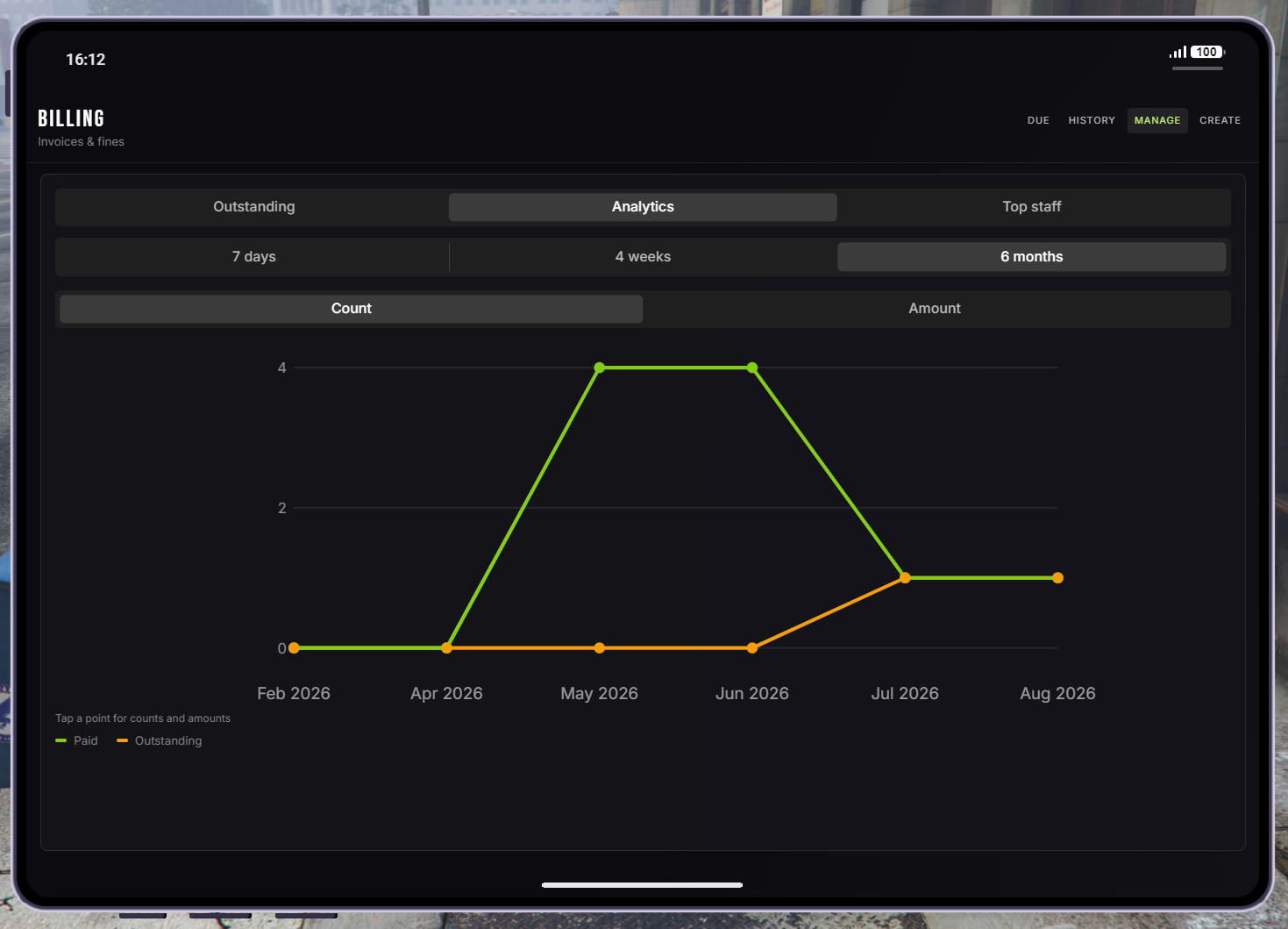Set the range to 4 weeks
1288x929 pixels.
point(643,257)
